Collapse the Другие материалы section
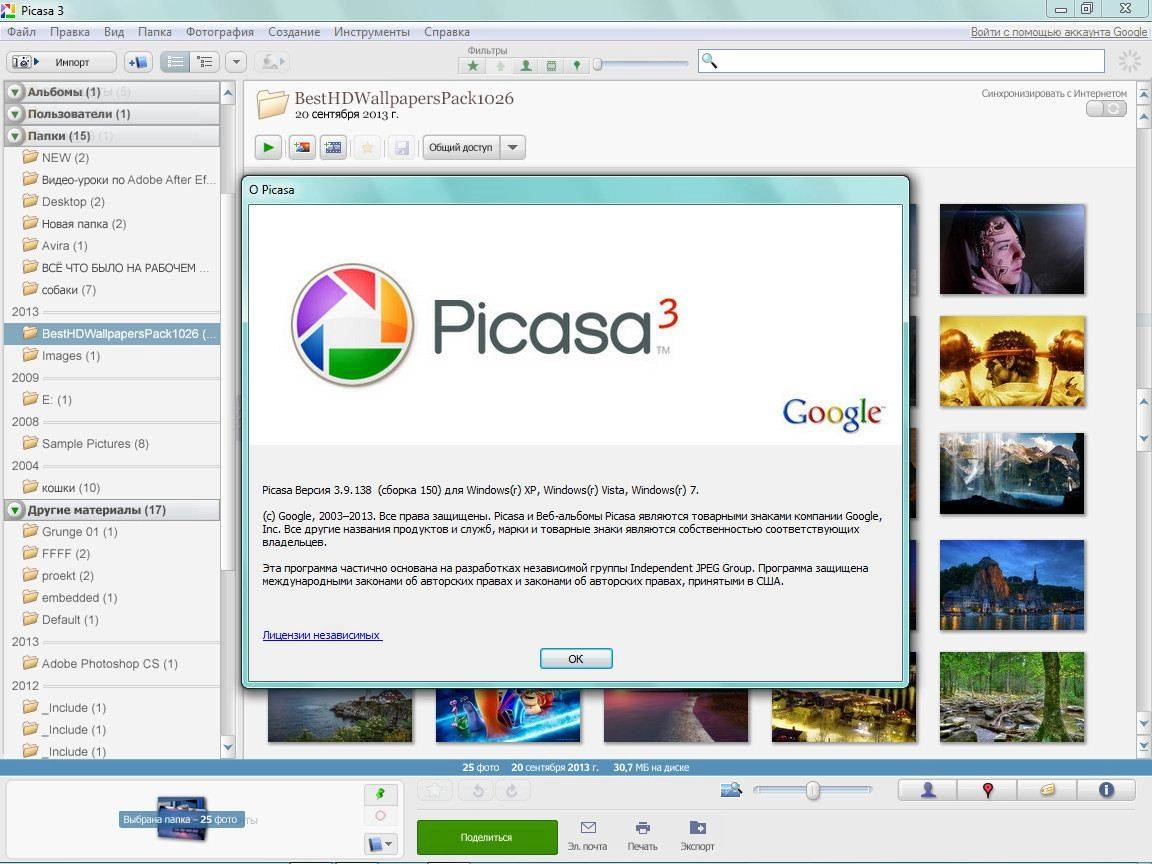This screenshot has width=1152, height=864. pos(15,510)
